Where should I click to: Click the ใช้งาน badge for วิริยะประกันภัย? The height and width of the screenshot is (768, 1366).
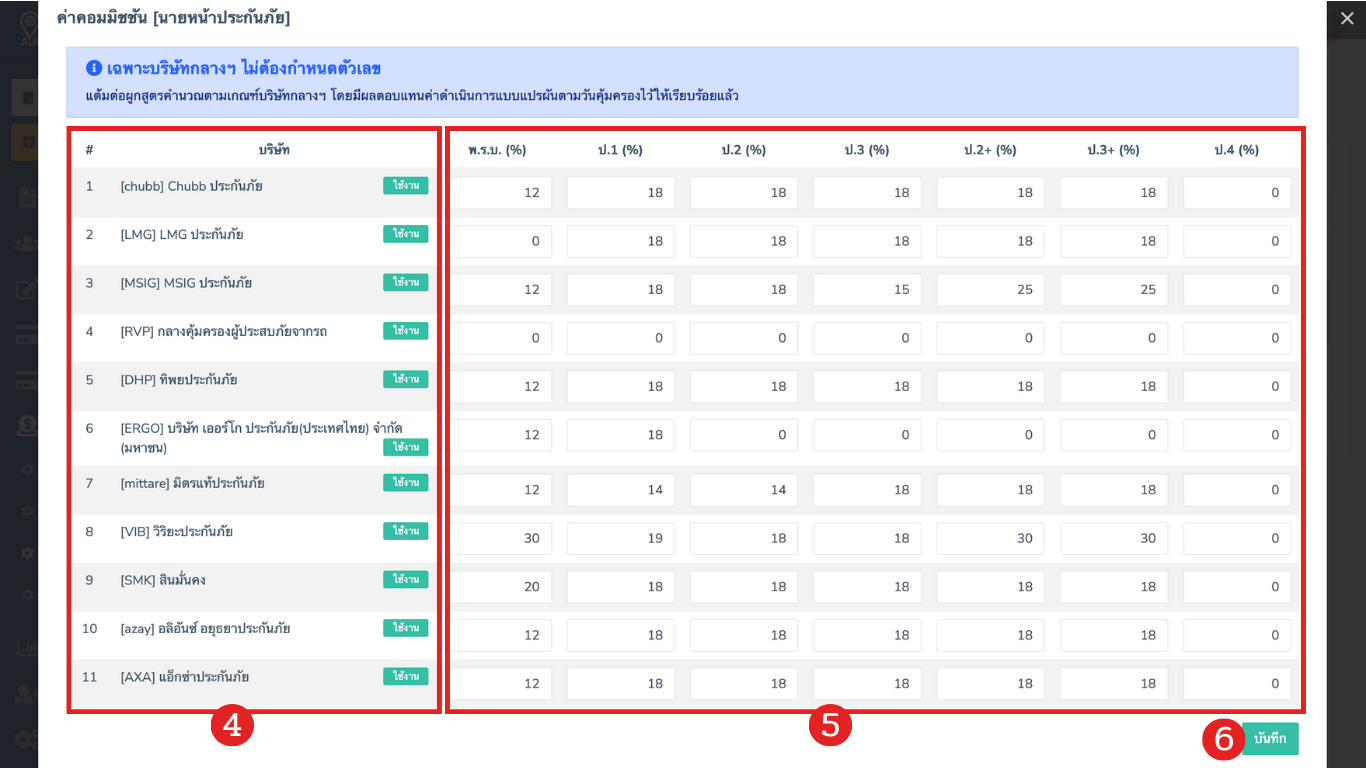pos(405,531)
